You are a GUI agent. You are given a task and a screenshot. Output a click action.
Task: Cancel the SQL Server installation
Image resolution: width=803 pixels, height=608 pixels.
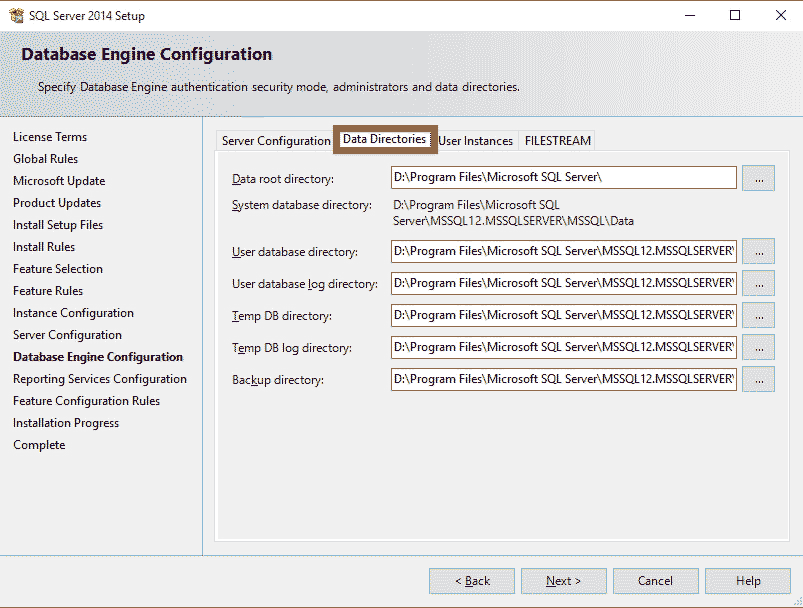pos(655,580)
